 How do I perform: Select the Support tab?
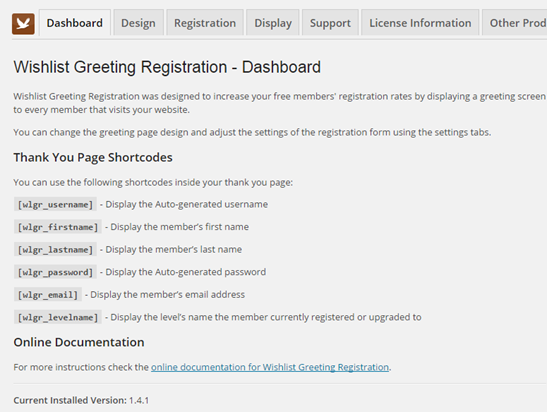(330, 23)
